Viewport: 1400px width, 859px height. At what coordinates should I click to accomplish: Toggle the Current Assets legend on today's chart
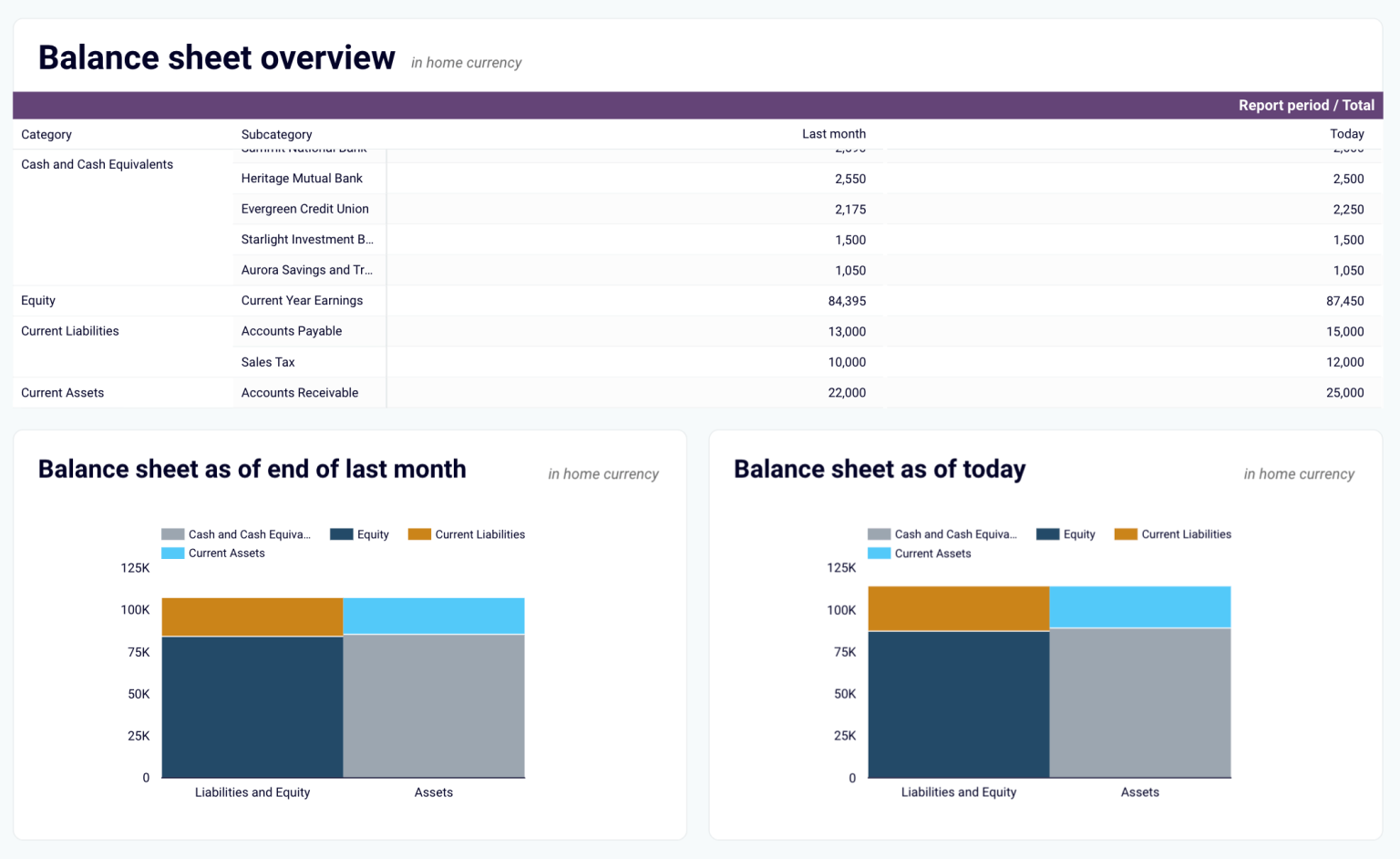(x=932, y=554)
